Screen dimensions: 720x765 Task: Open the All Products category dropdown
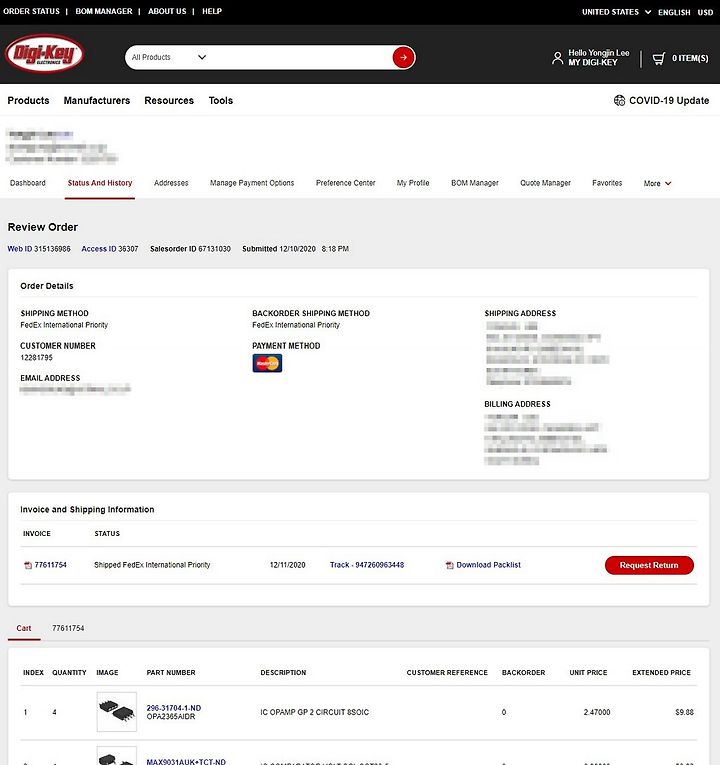tap(169, 57)
